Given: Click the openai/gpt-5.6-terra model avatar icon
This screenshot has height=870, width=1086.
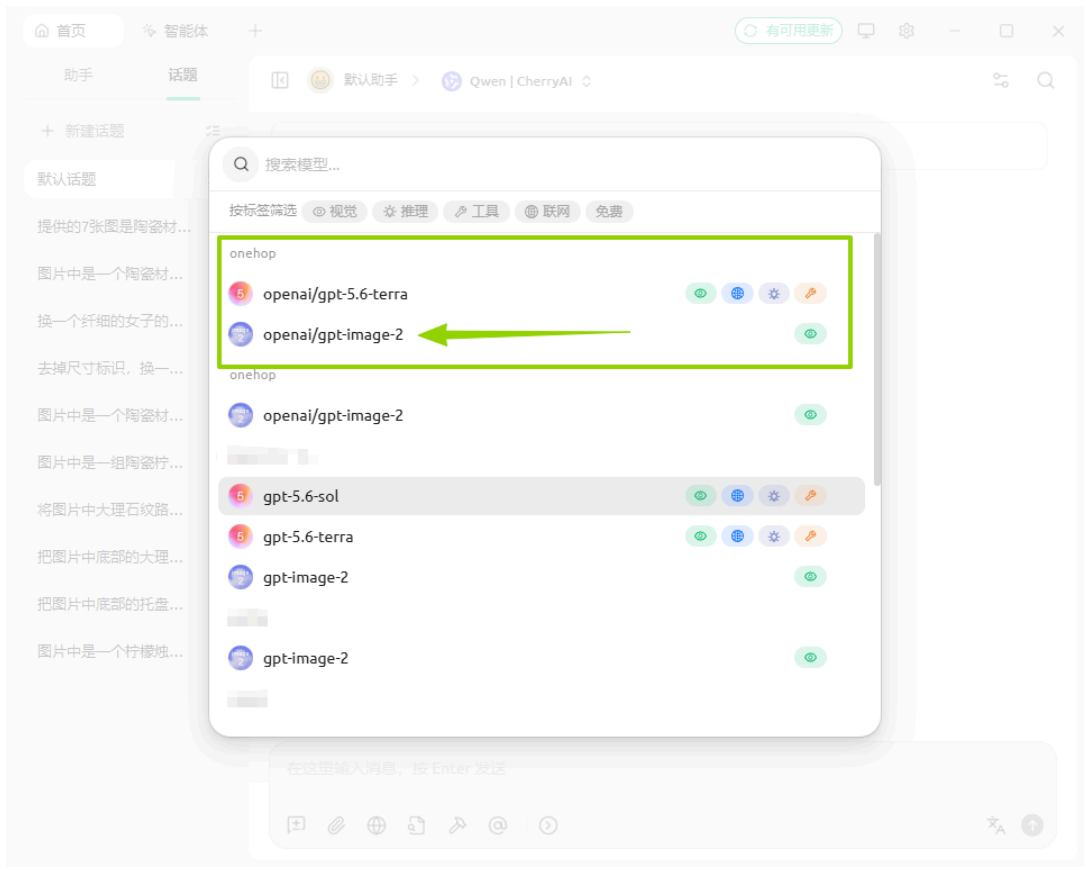Looking at the screenshot, I should tap(240, 294).
